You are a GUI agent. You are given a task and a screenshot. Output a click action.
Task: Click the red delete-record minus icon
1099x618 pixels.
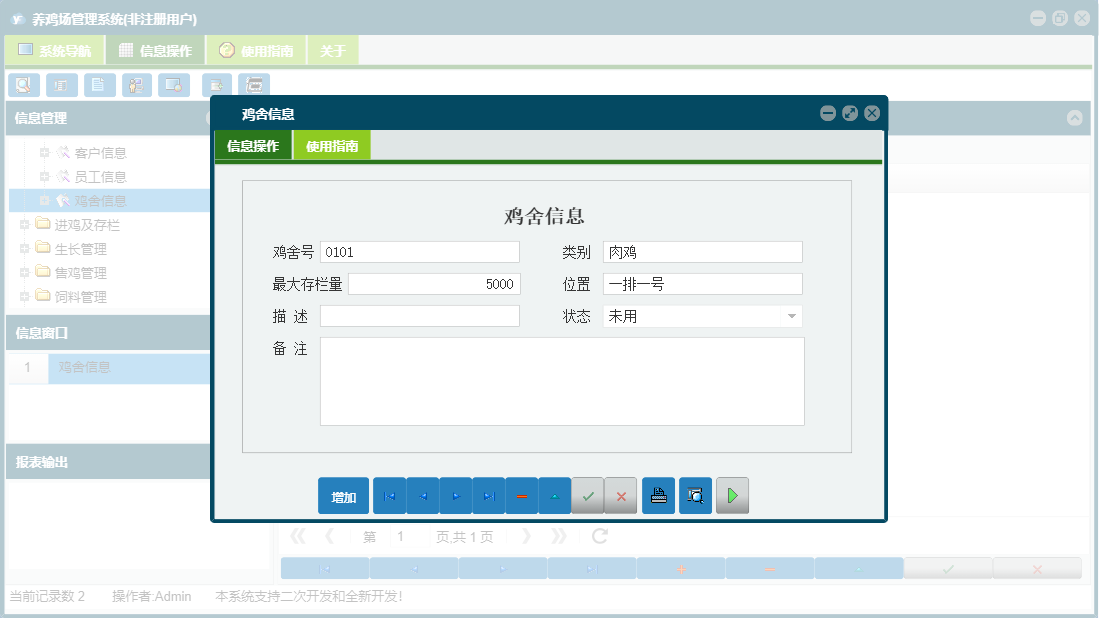point(522,495)
